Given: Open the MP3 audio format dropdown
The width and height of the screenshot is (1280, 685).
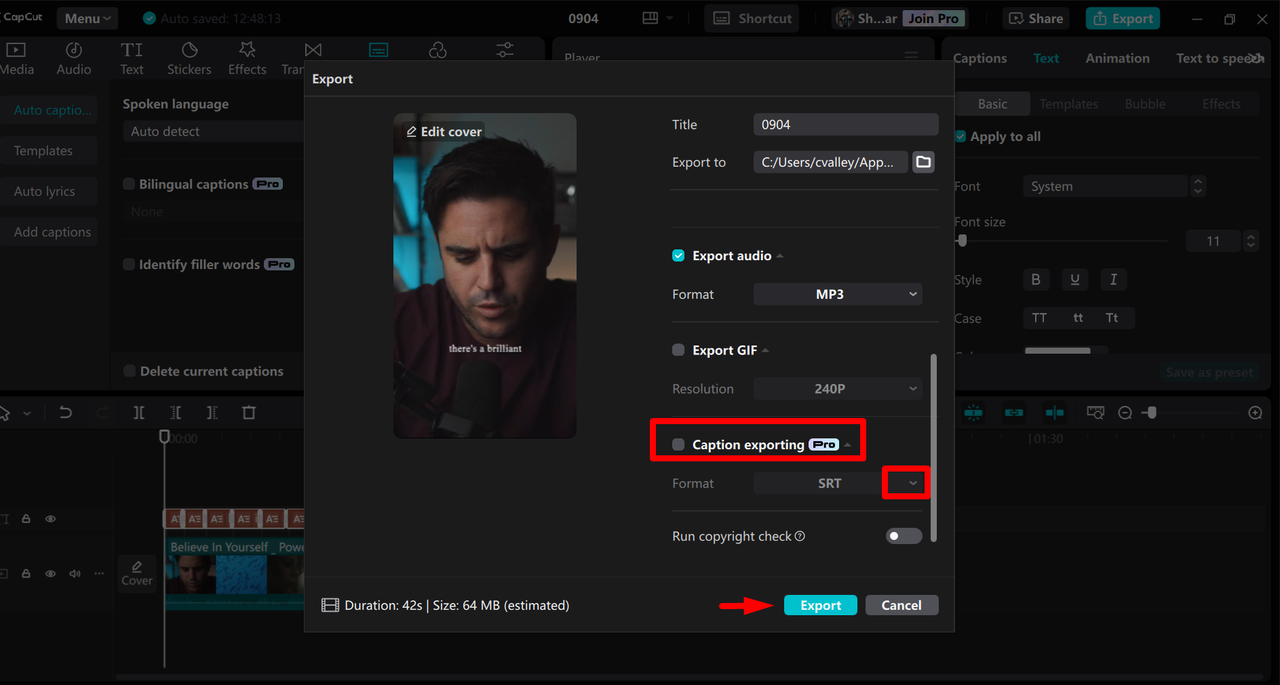Looking at the screenshot, I should [x=838, y=294].
